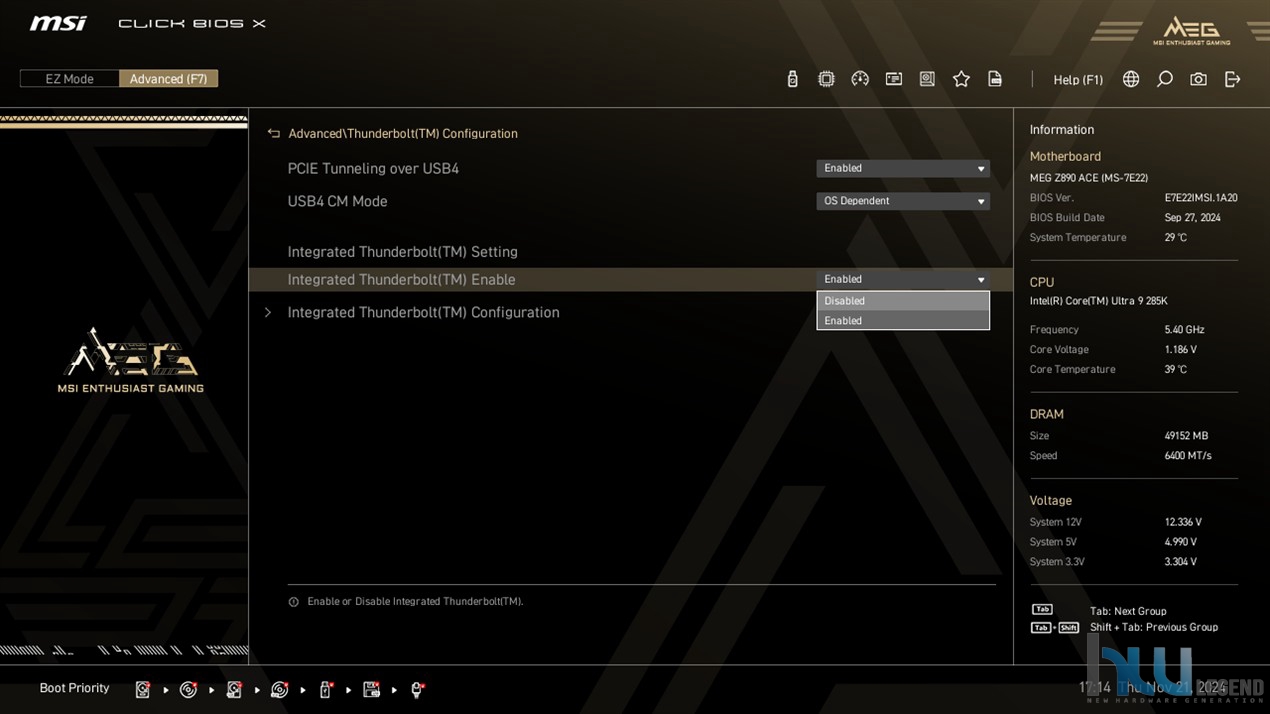Select network cable boot priority icon
The width and height of the screenshot is (1270, 714).
[418, 690]
